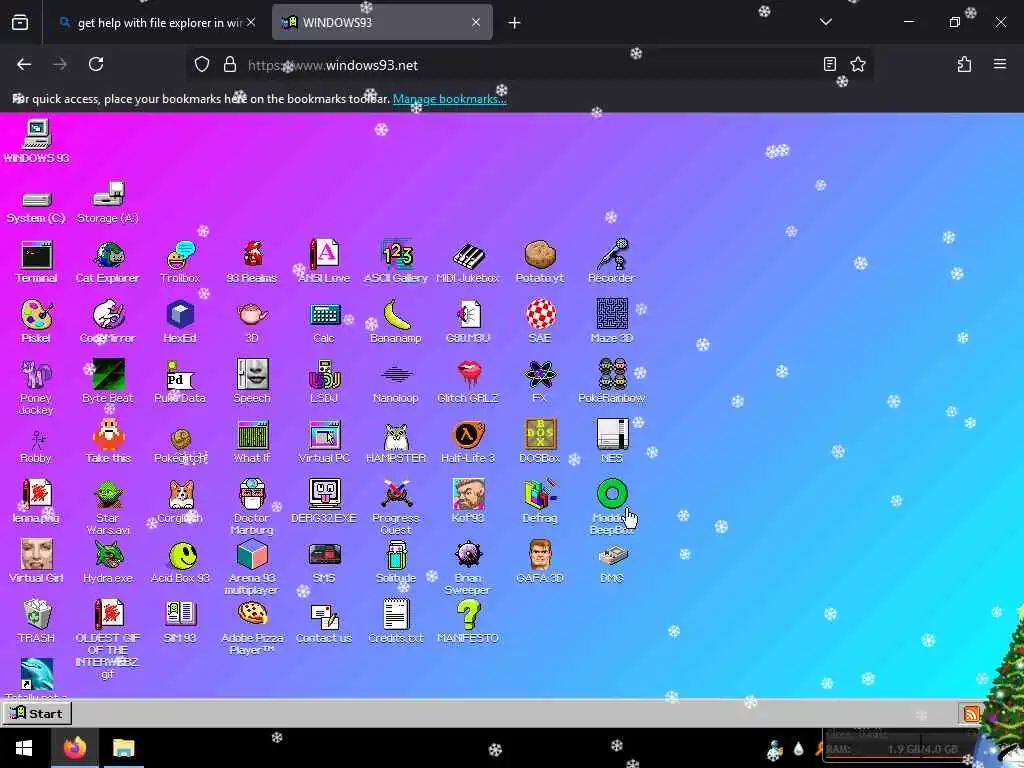Open the Terminal desktop icon

pos(37,261)
